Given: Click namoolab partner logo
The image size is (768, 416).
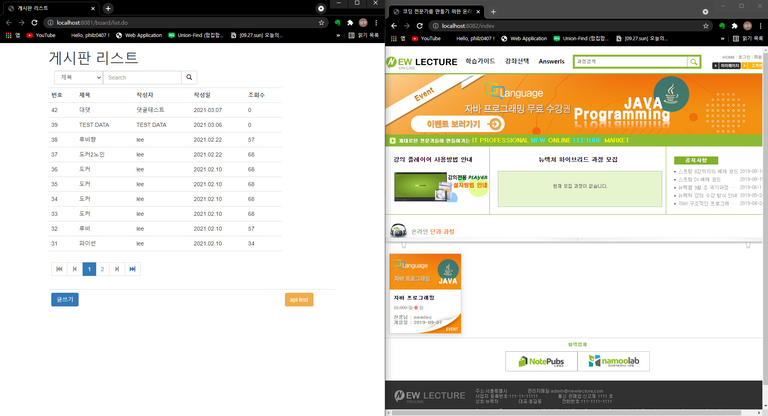Looking at the screenshot, I should click(614, 361).
